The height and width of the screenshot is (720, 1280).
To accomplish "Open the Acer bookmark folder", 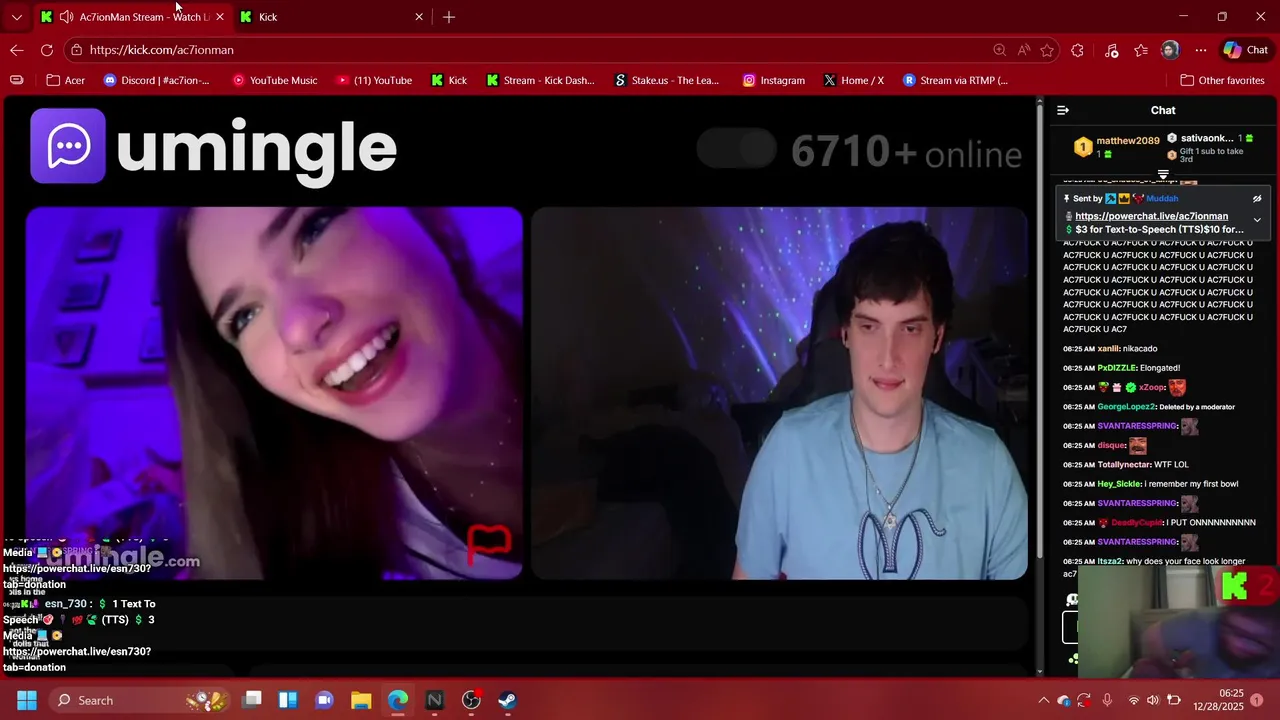I will click(x=64, y=80).
